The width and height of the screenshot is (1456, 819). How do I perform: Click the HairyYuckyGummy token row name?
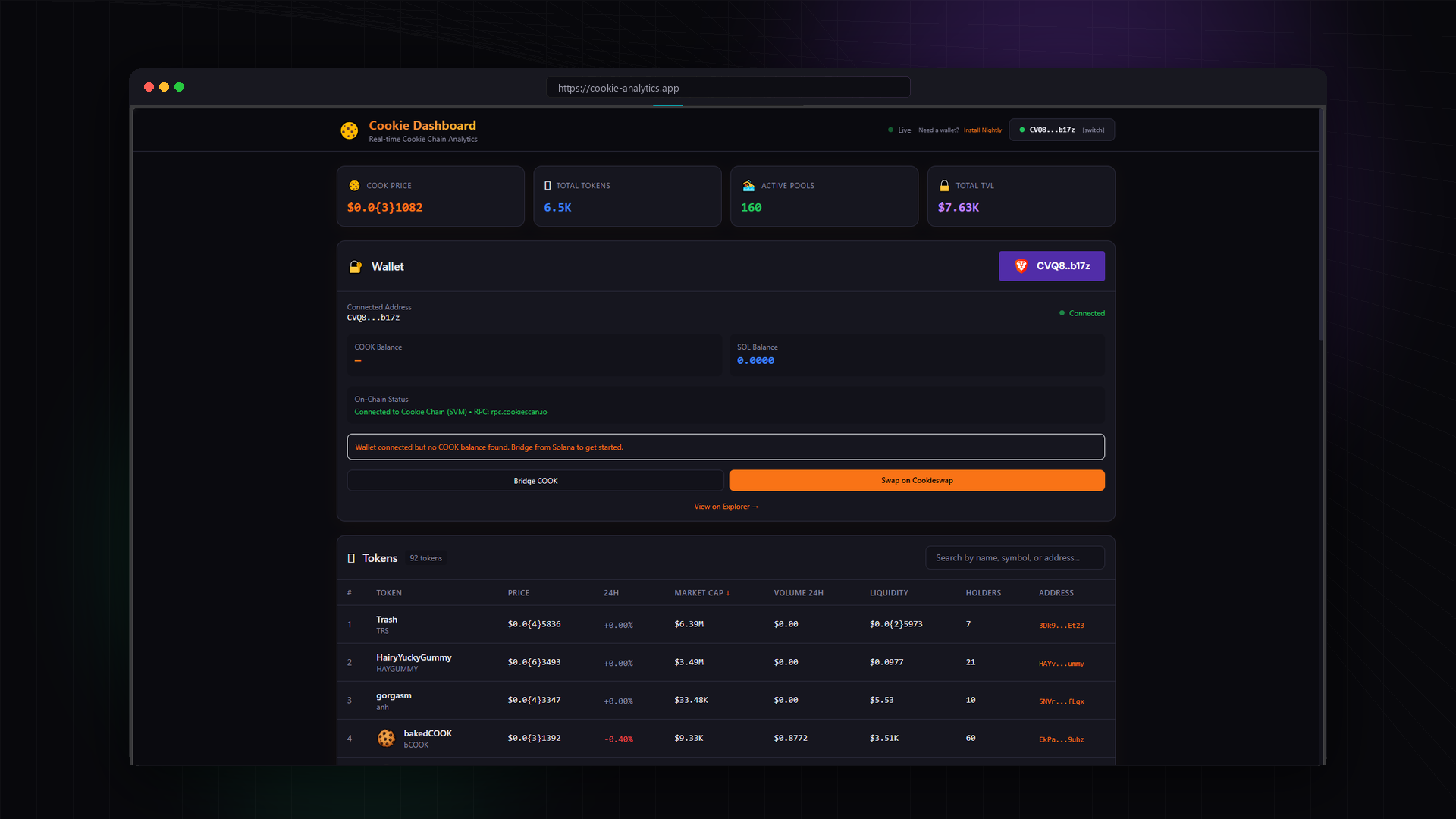click(x=414, y=657)
